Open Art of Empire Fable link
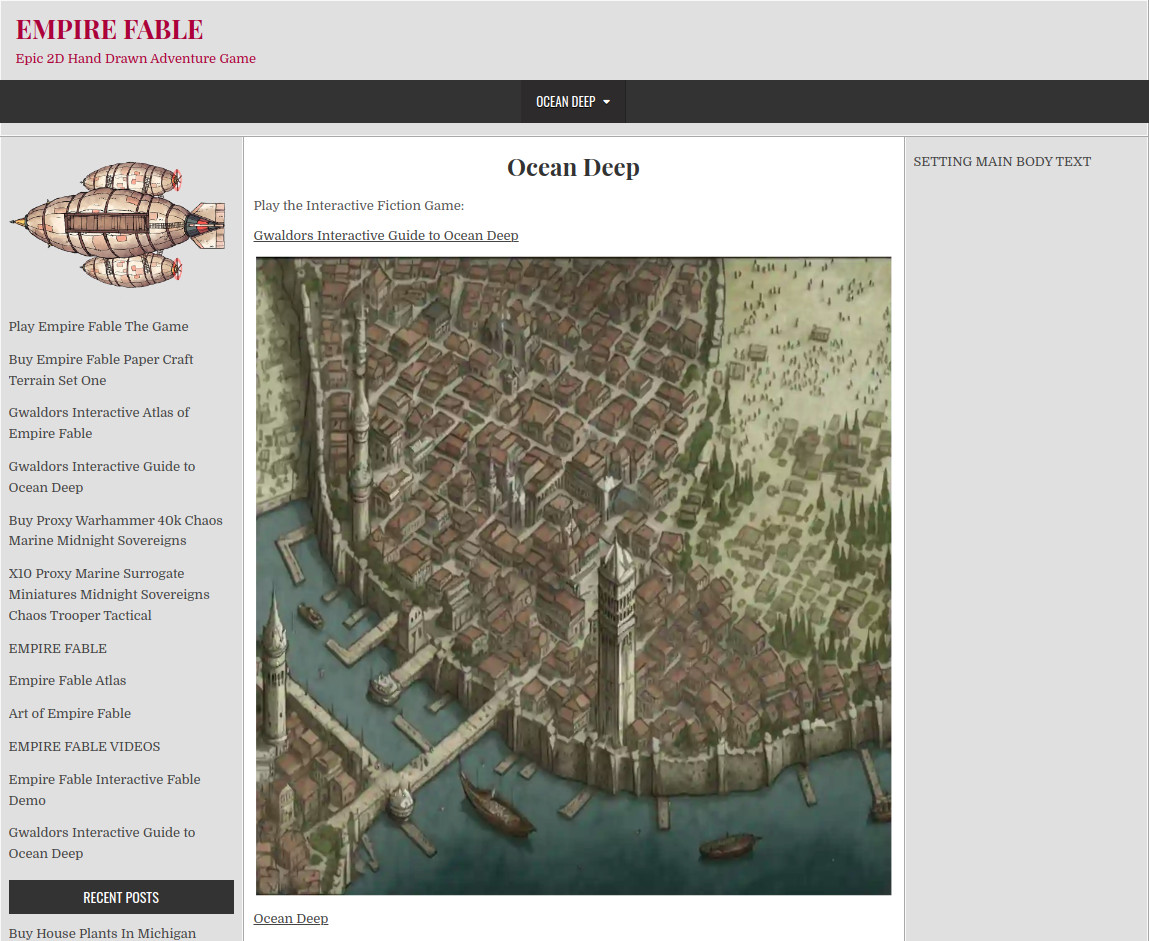 click(70, 713)
